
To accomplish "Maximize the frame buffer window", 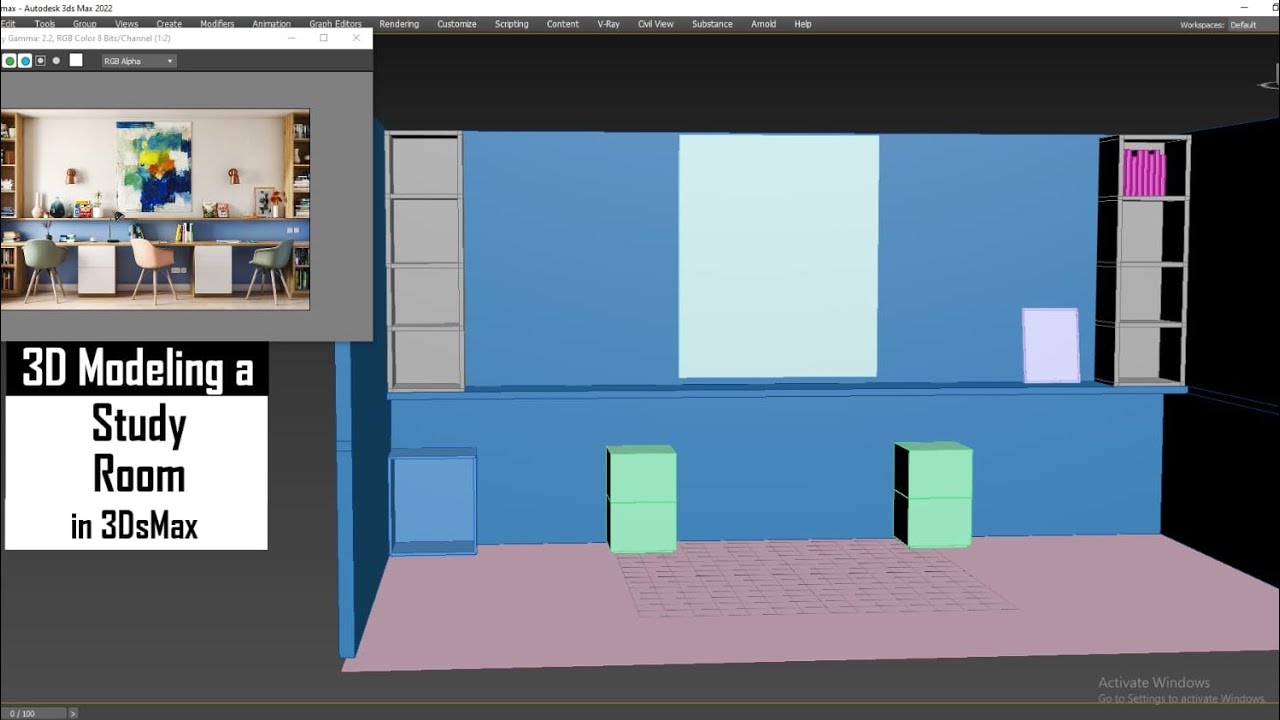I will click(323, 38).
